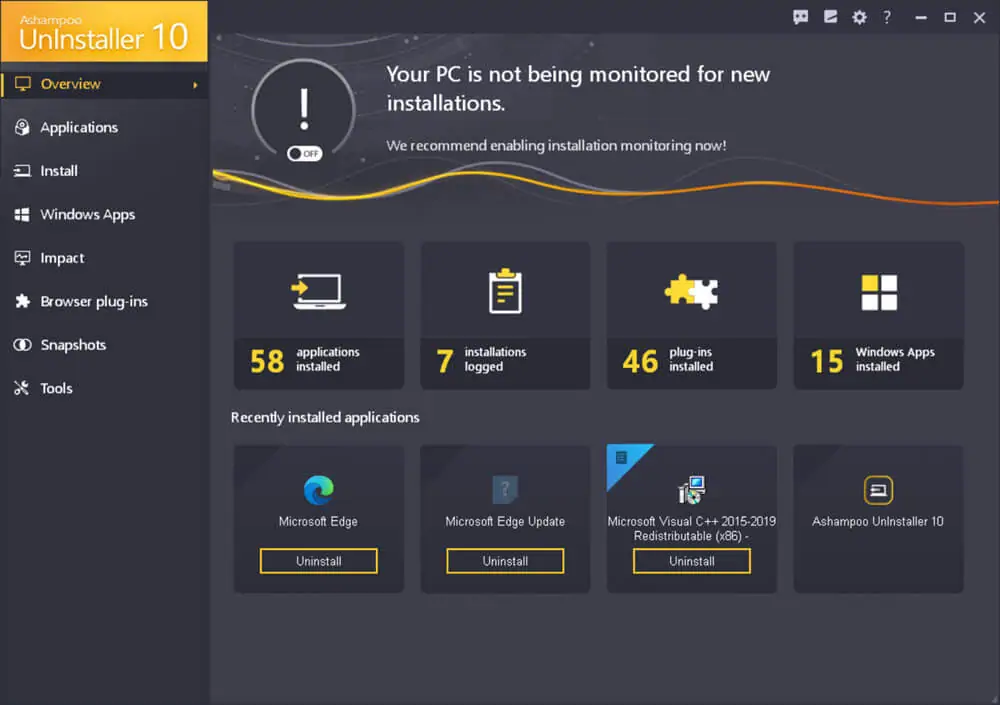Expand the Overview submenu arrow
Viewport: 1000px width, 705px height.
point(195,85)
